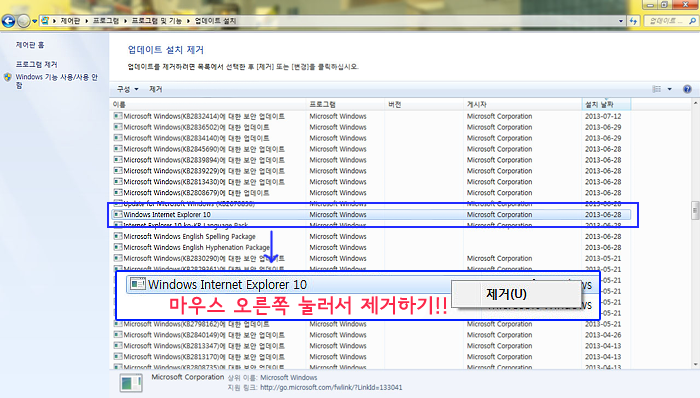Click the icon of Windows Internet Explorer 10 row

pos(118,214)
